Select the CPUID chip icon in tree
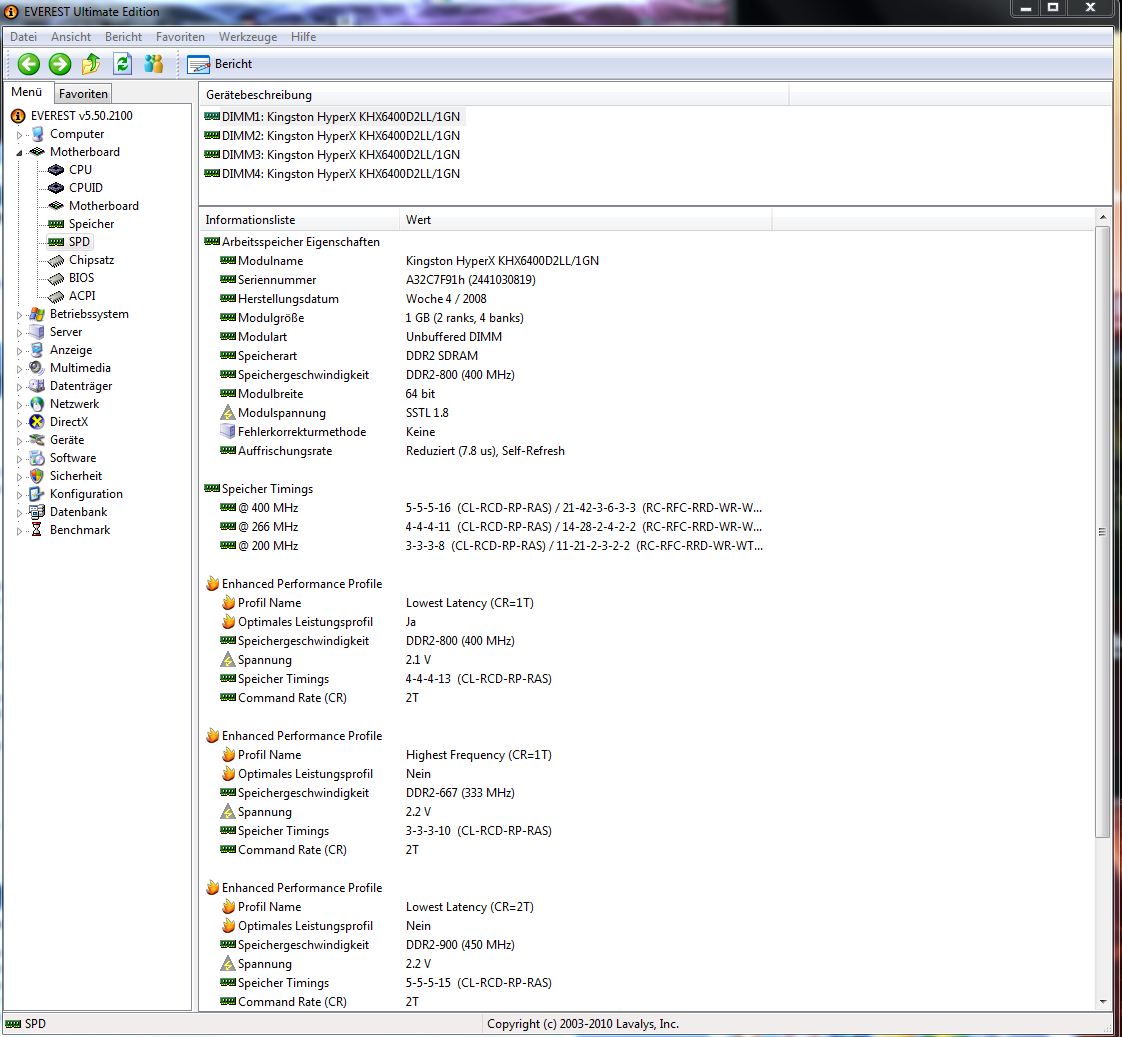This screenshot has height=1037, width=1122. pos(56,188)
